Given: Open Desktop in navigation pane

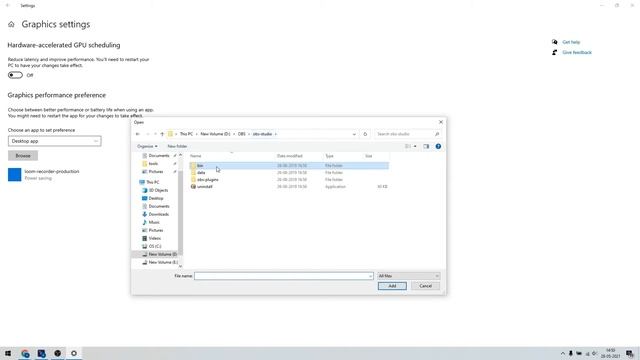Looking at the screenshot, I should tap(156, 198).
